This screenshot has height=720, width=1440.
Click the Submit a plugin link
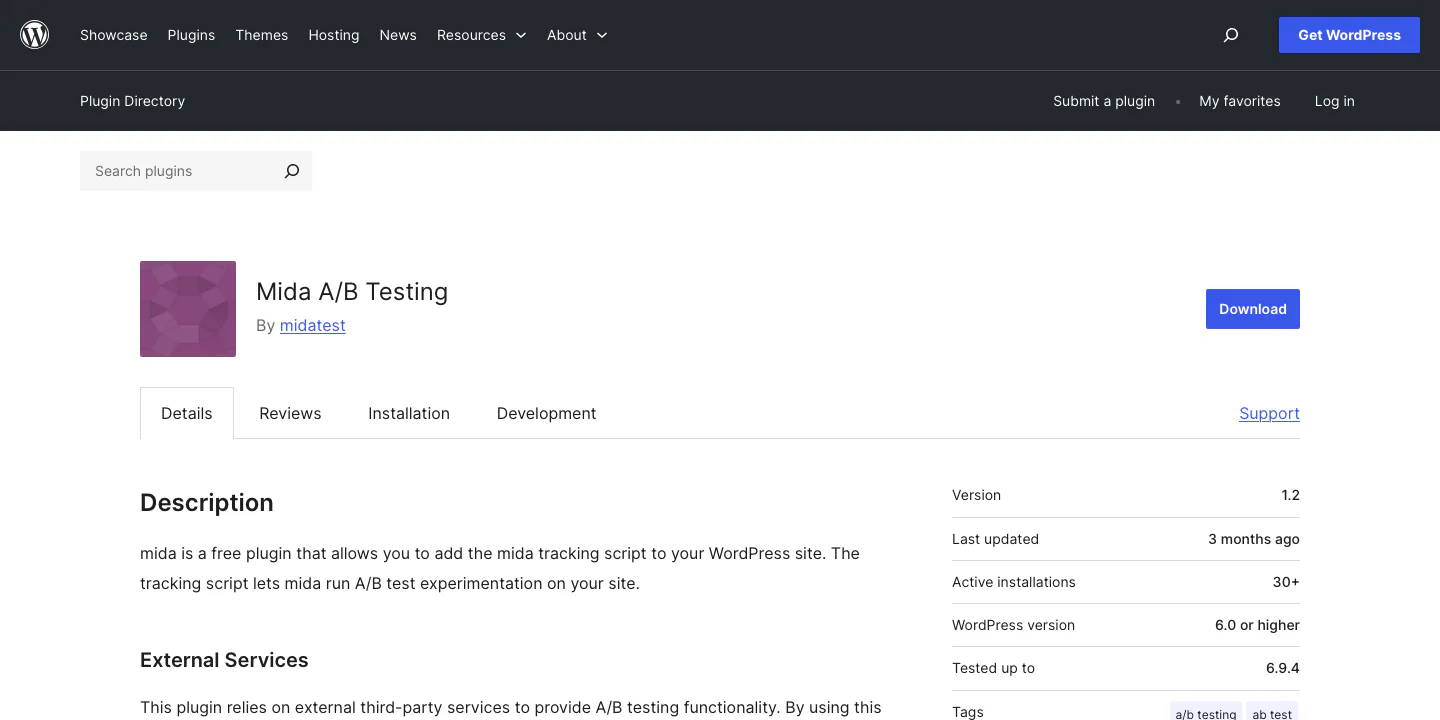(1104, 101)
